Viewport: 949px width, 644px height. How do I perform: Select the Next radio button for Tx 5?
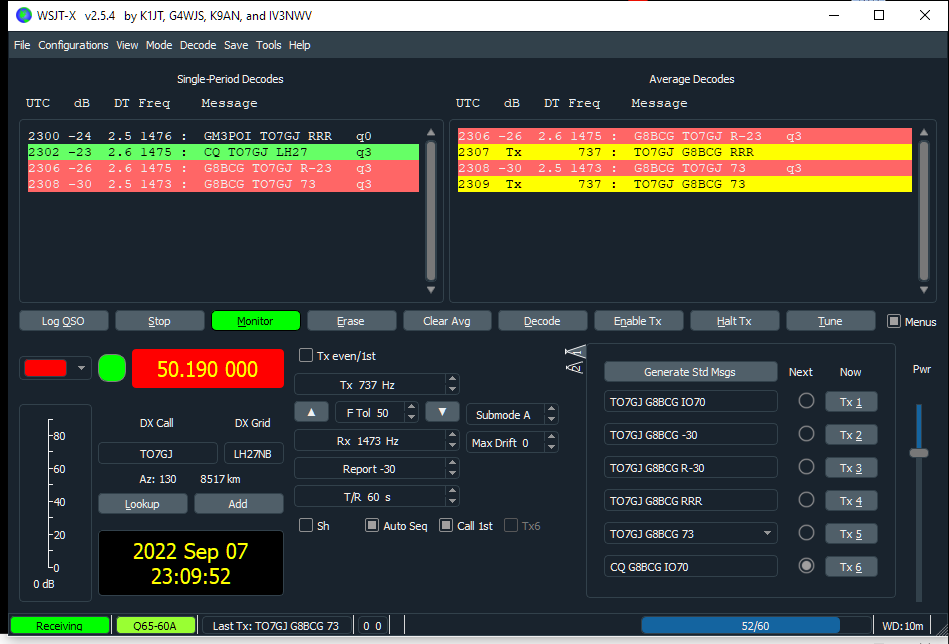tap(806, 533)
